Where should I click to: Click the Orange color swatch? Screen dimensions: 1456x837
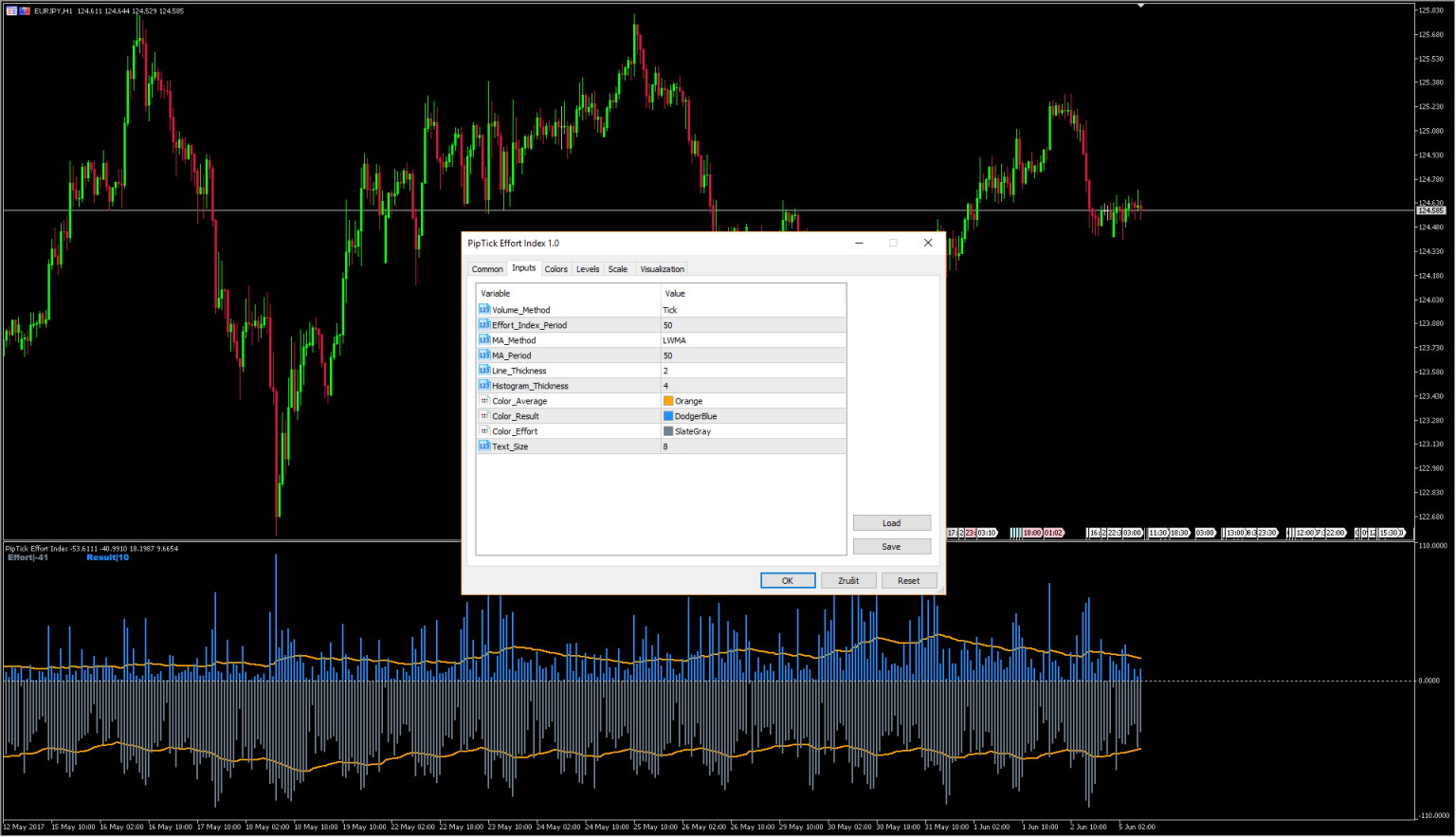pos(668,401)
